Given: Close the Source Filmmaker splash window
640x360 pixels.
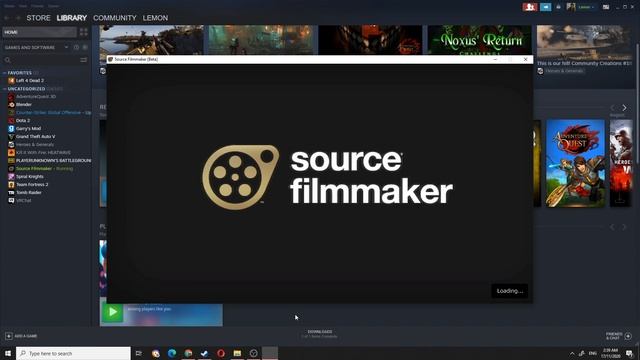Looking at the screenshot, I should coord(526,59).
